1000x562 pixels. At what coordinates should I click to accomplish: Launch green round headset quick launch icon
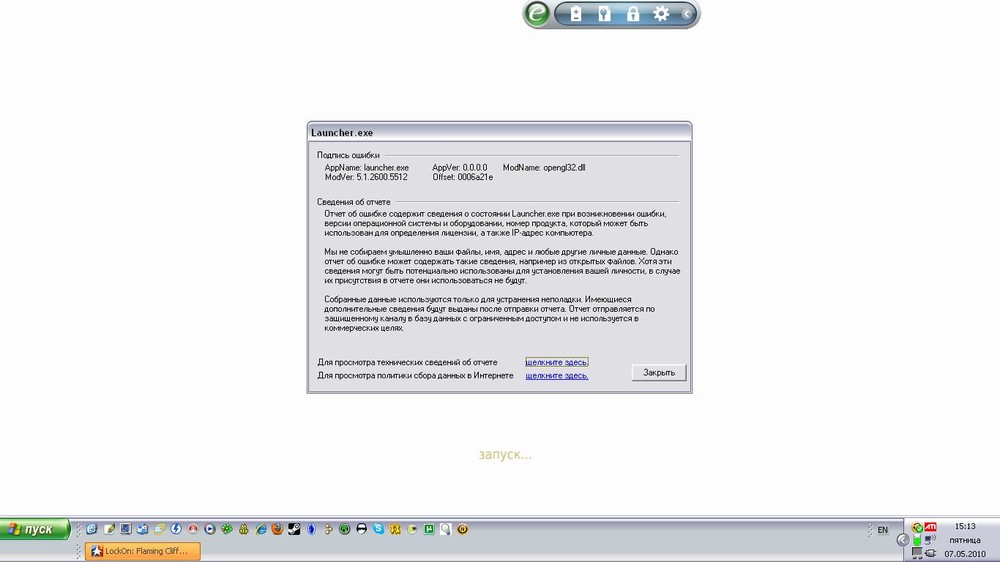[344, 529]
